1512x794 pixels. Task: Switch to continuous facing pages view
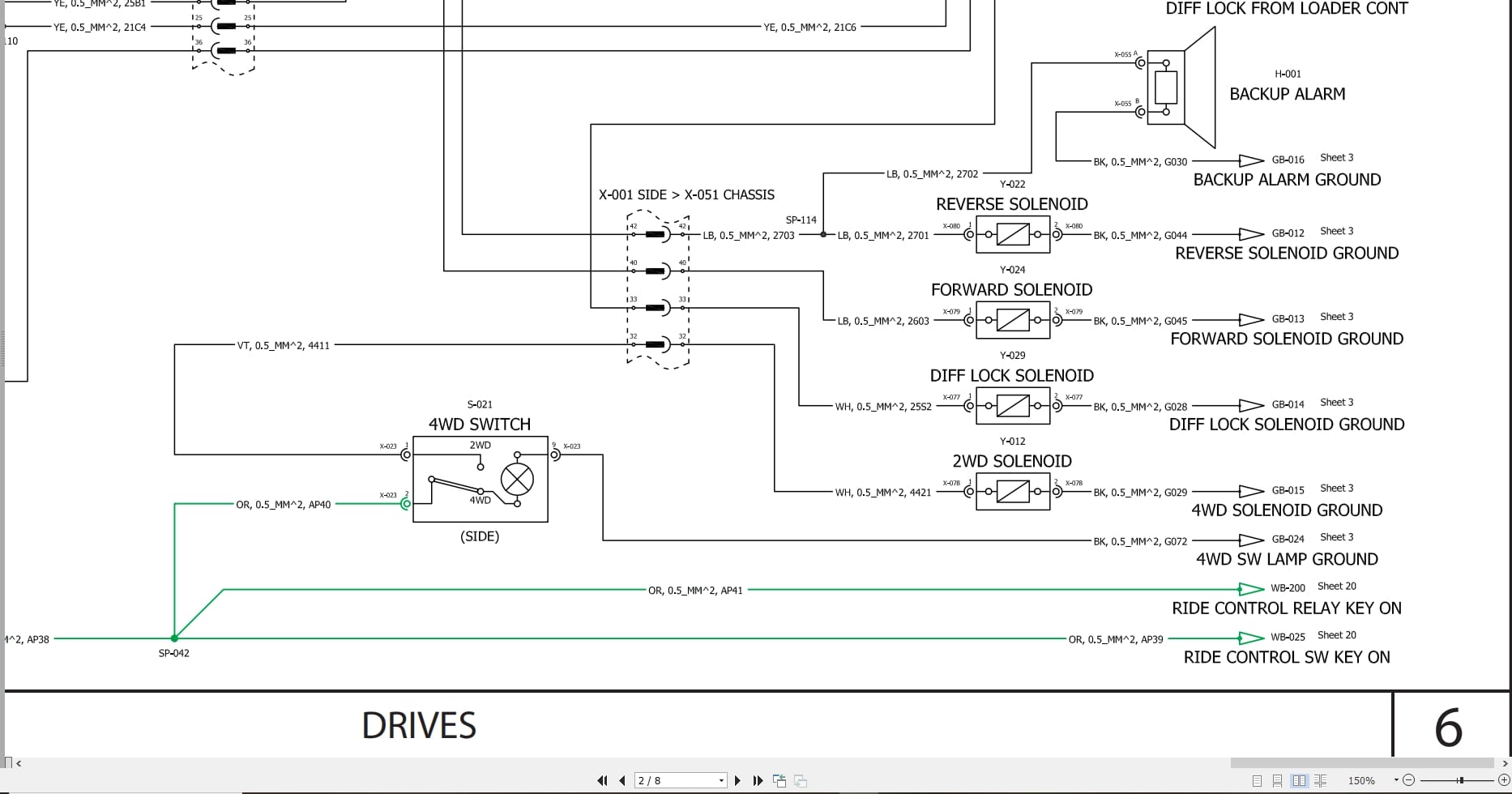click(1320, 781)
